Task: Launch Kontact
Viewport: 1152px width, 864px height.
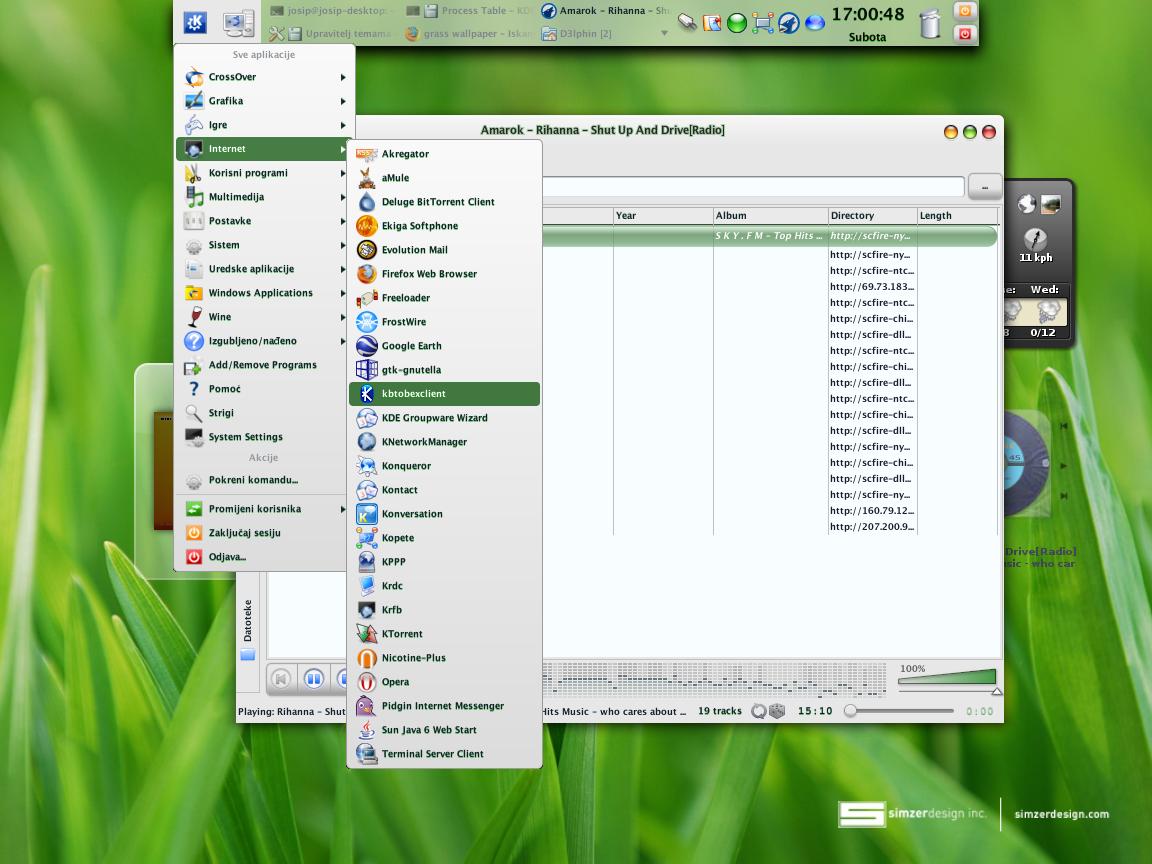Action: (444, 490)
